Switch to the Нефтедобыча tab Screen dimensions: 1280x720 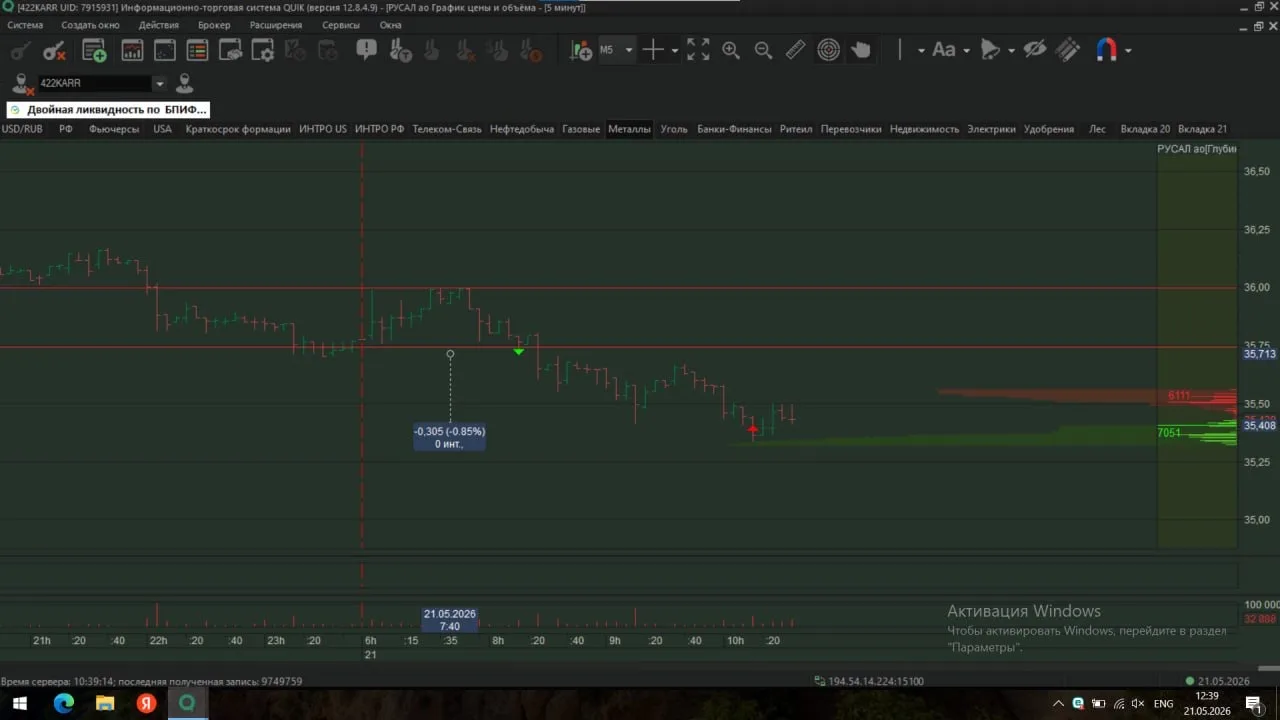click(522, 129)
